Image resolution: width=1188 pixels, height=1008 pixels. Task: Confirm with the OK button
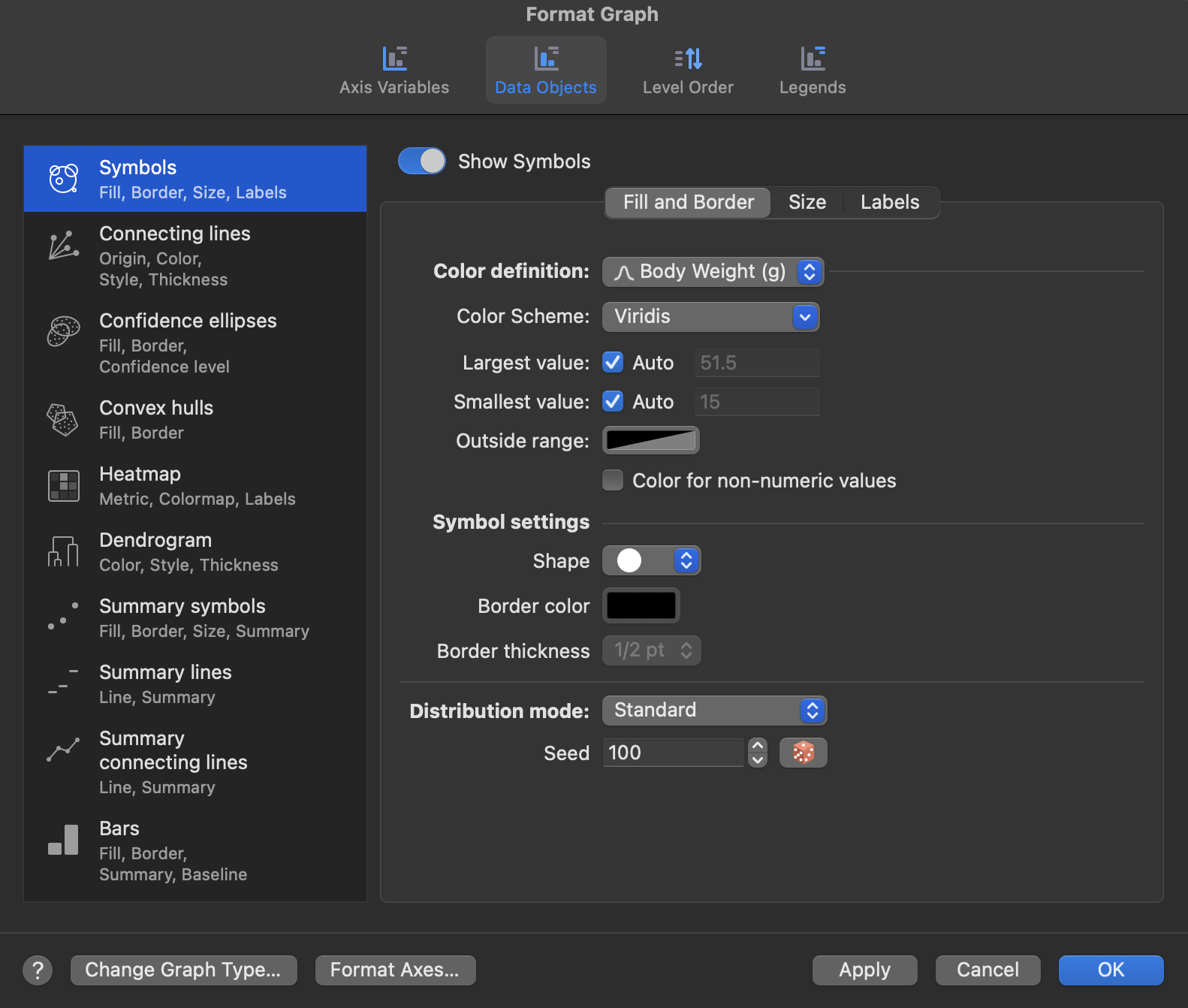[x=1111, y=970]
